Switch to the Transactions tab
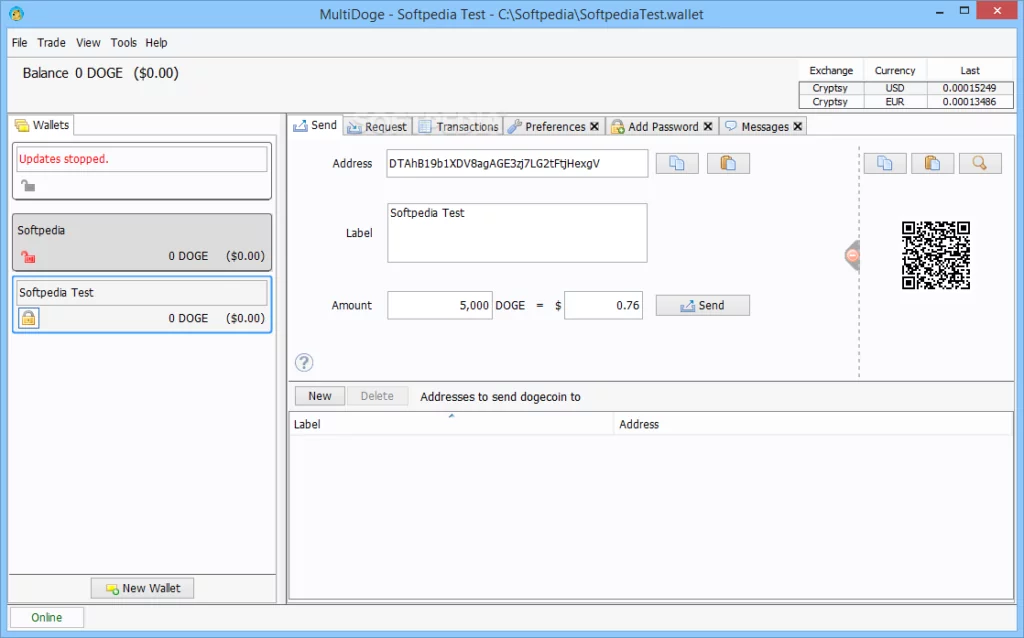 [458, 127]
